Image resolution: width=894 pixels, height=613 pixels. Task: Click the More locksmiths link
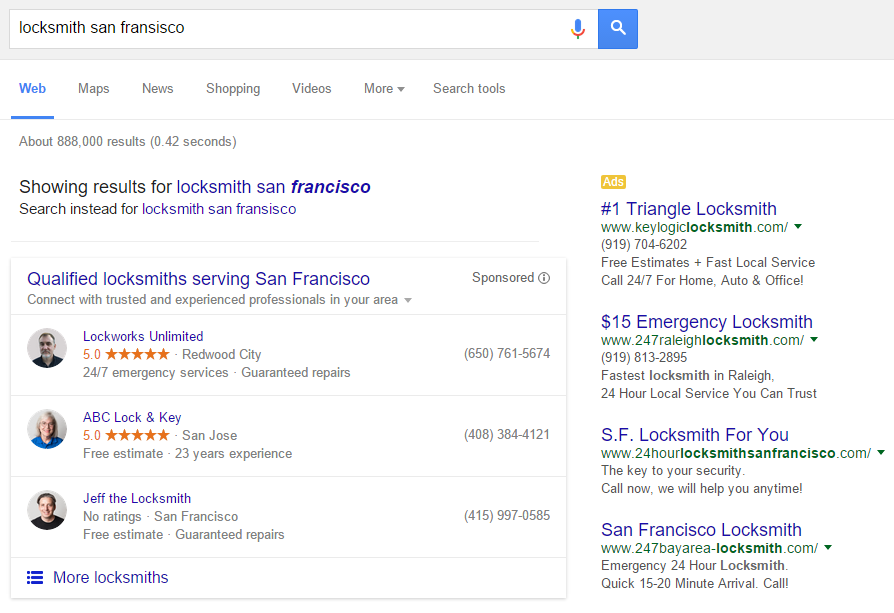coord(111,578)
